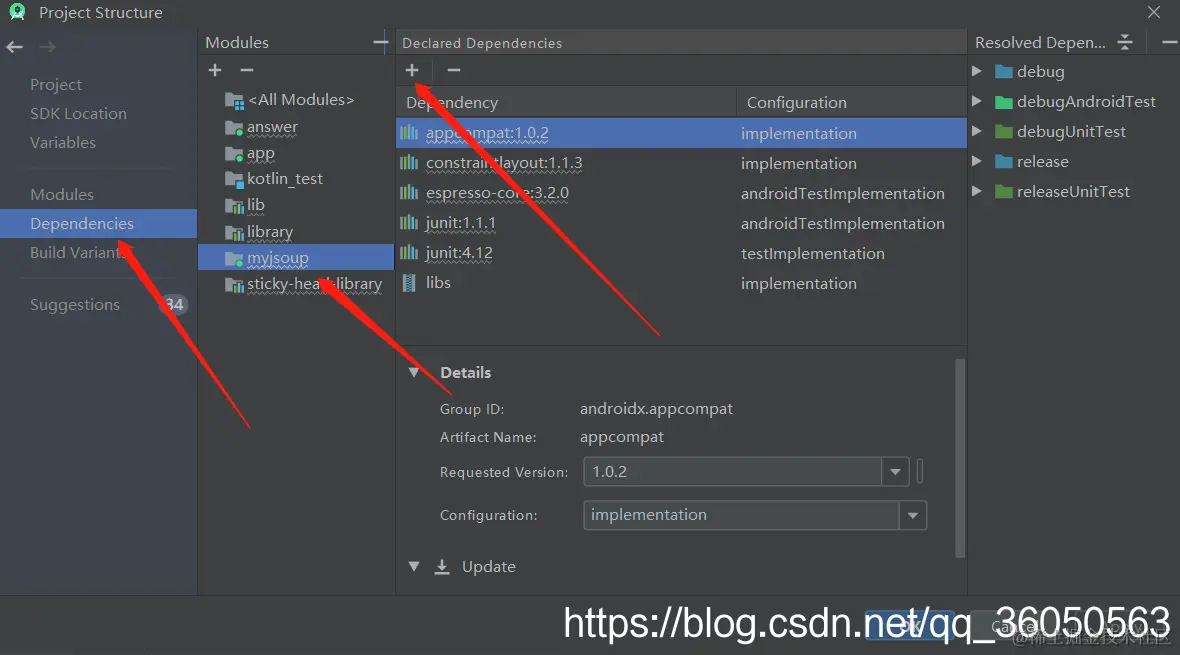The height and width of the screenshot is (655, 1180).
Task: Click the Android Studio logo icon
Action: 17,11
